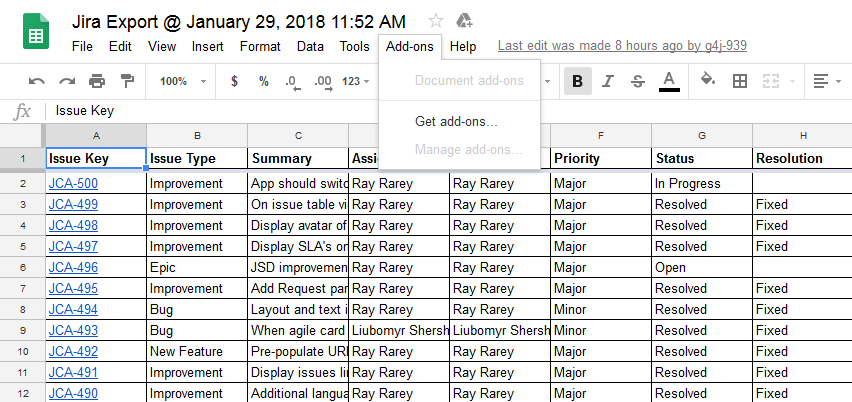
Task: Toggle bold formatting button
Action: pos(577,81)
